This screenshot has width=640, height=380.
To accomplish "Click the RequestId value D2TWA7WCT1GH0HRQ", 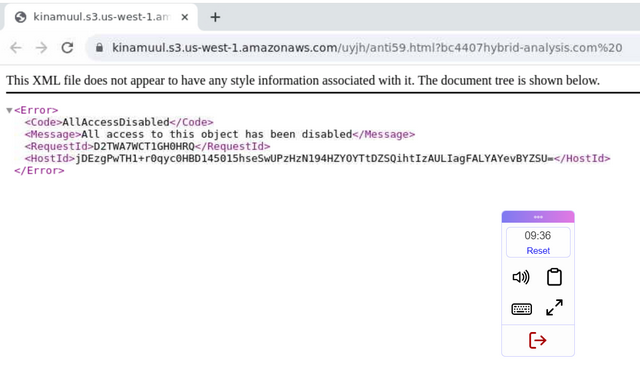I will [144, 146].
